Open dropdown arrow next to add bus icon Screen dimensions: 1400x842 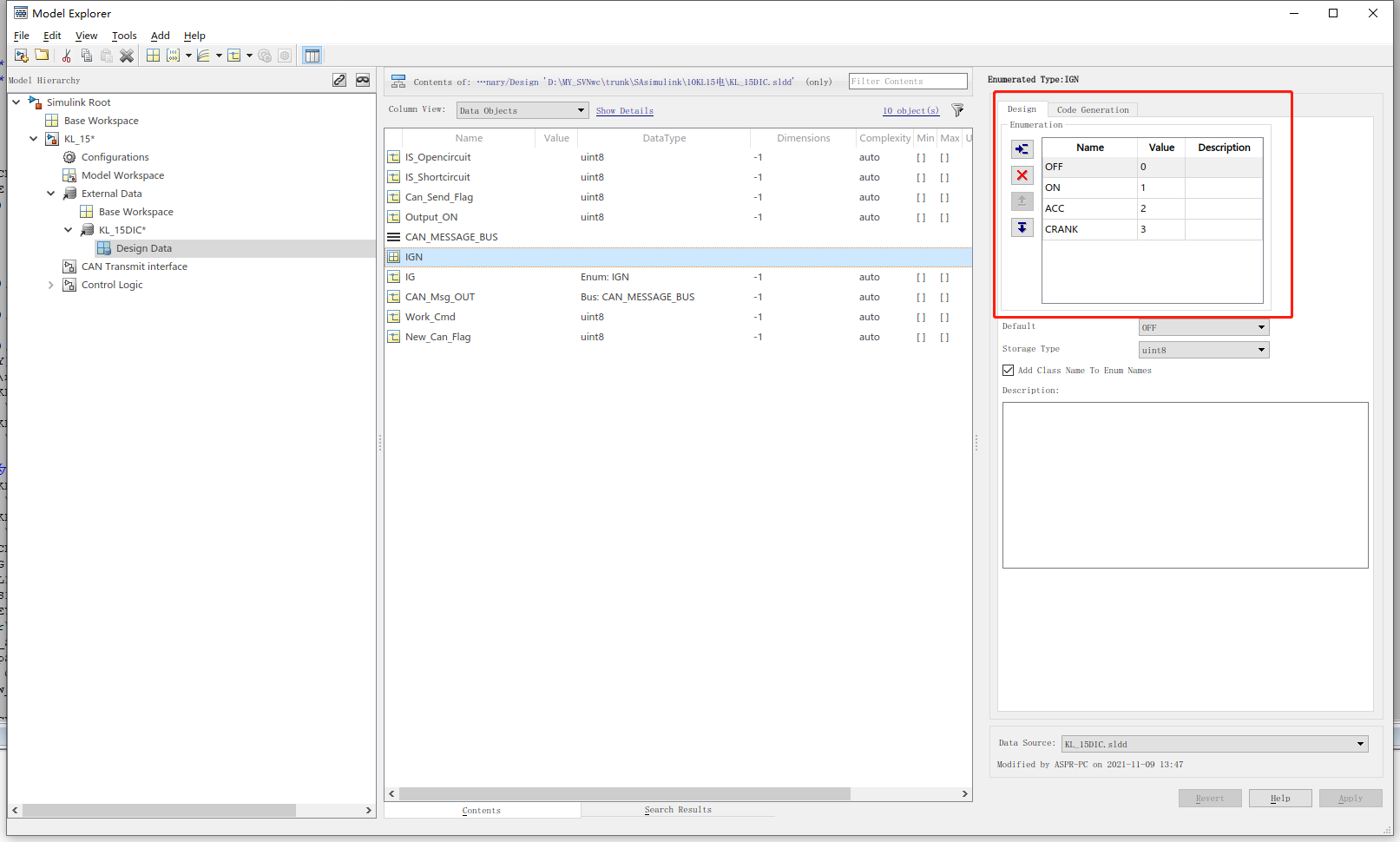coord(249,56)
